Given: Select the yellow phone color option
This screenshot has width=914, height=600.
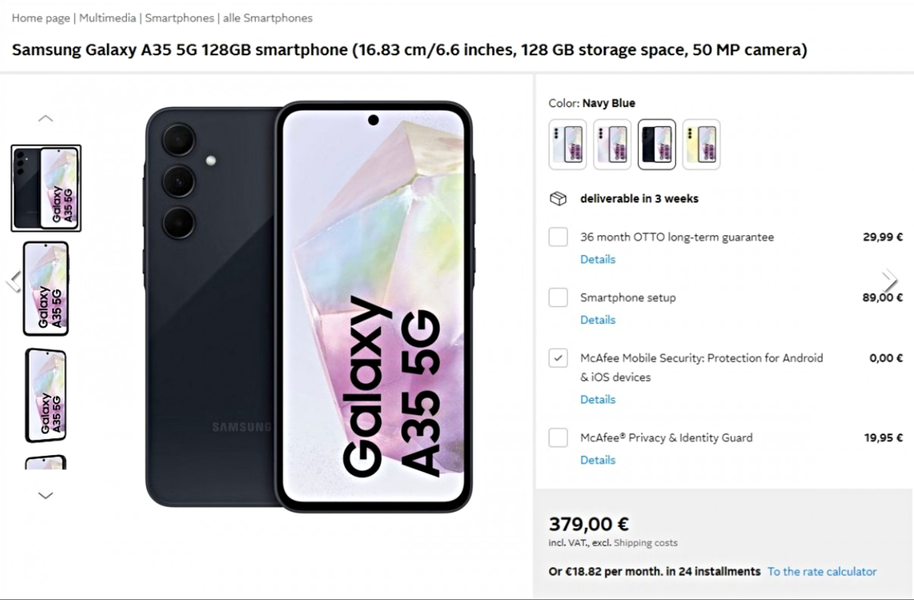Looking at the screenshot, I should coord(701,145).
